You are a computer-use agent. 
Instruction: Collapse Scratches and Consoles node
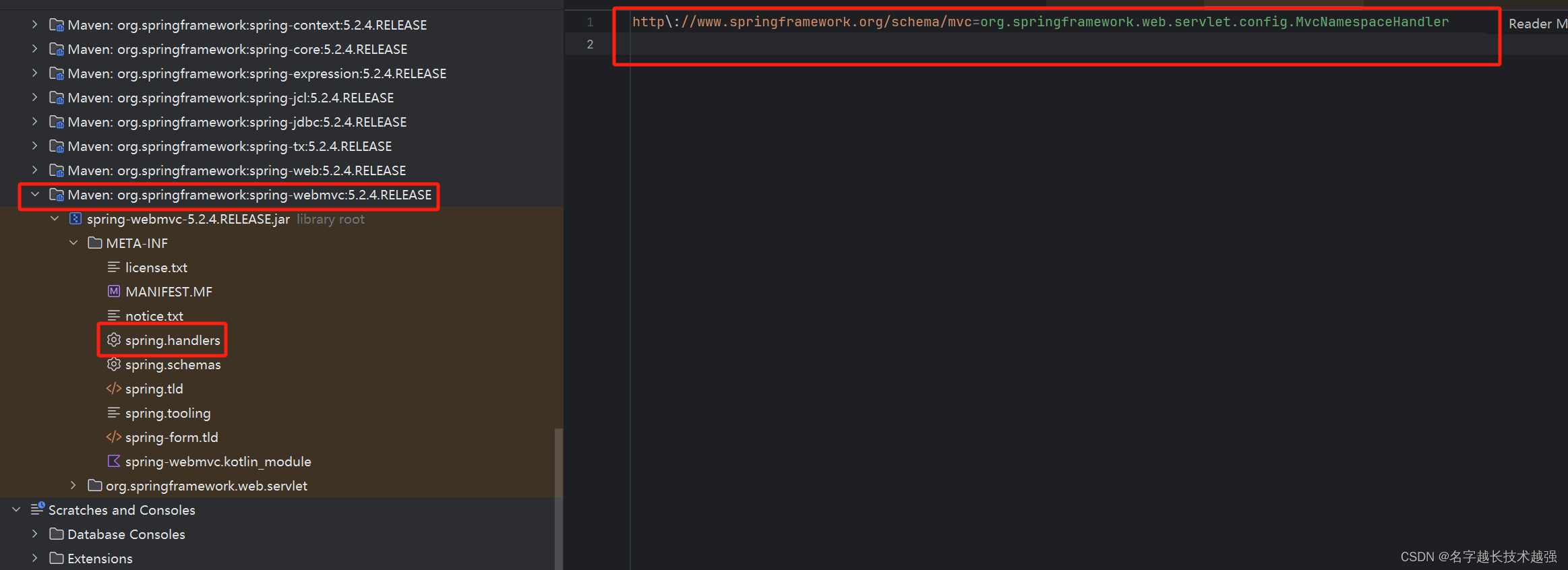pyautogui.click(x=16, y=509)
